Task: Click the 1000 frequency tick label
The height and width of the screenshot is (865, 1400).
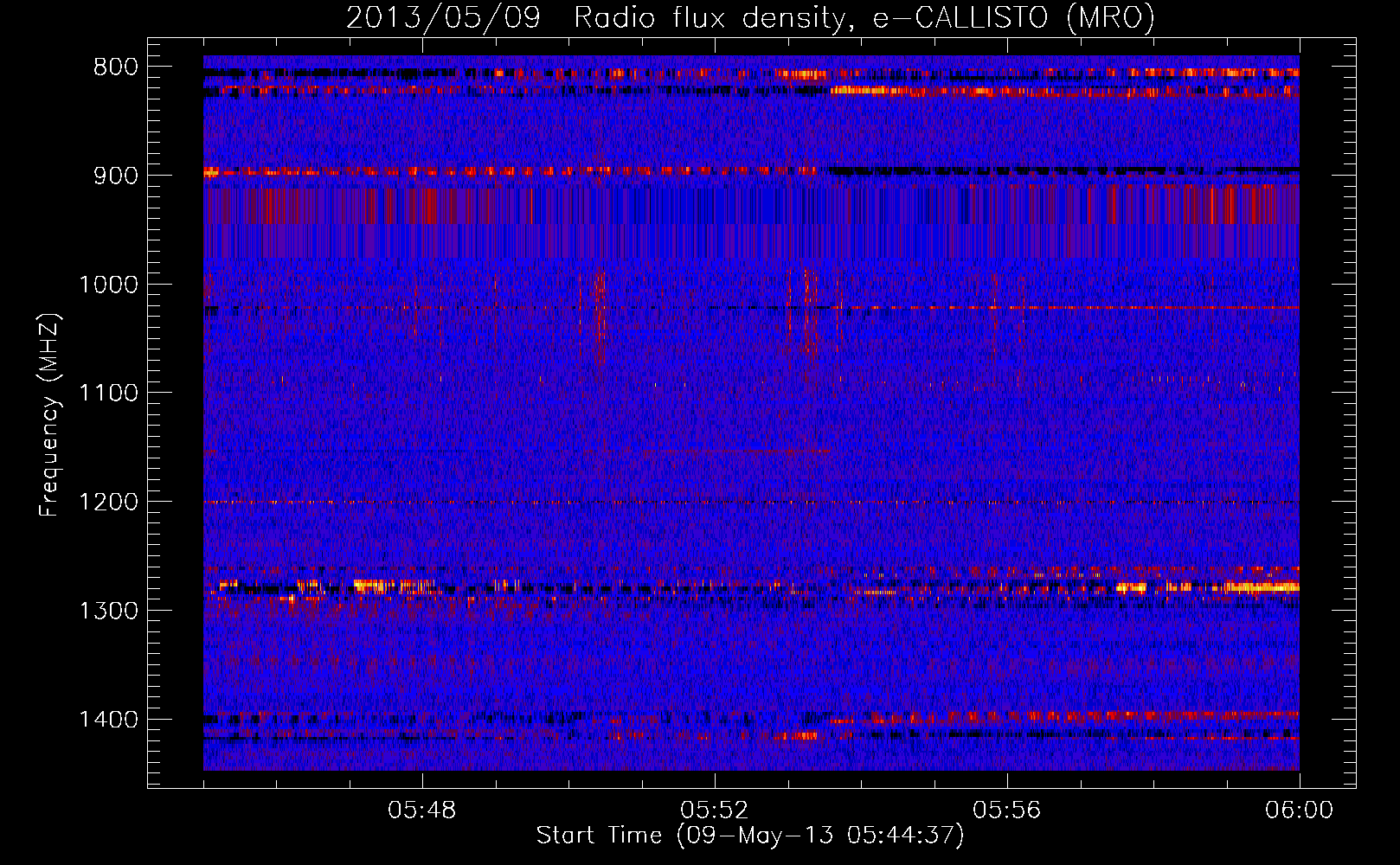Action: 108,285
